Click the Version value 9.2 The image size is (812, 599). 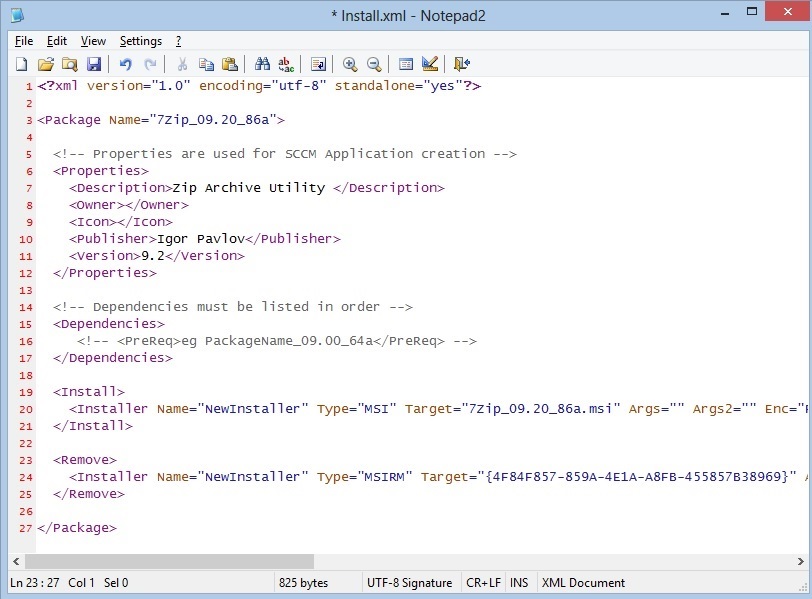pyautogui.click(x=153, y=256)
